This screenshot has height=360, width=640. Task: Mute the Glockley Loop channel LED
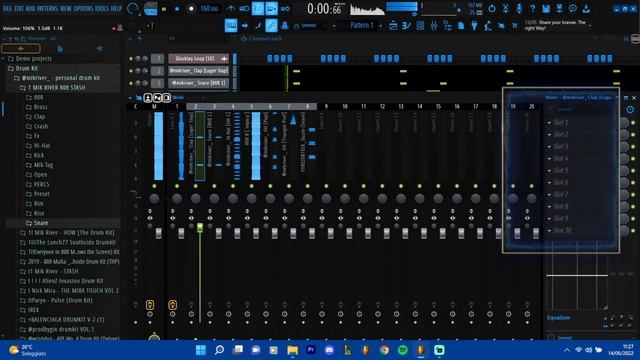coord(131,59)
